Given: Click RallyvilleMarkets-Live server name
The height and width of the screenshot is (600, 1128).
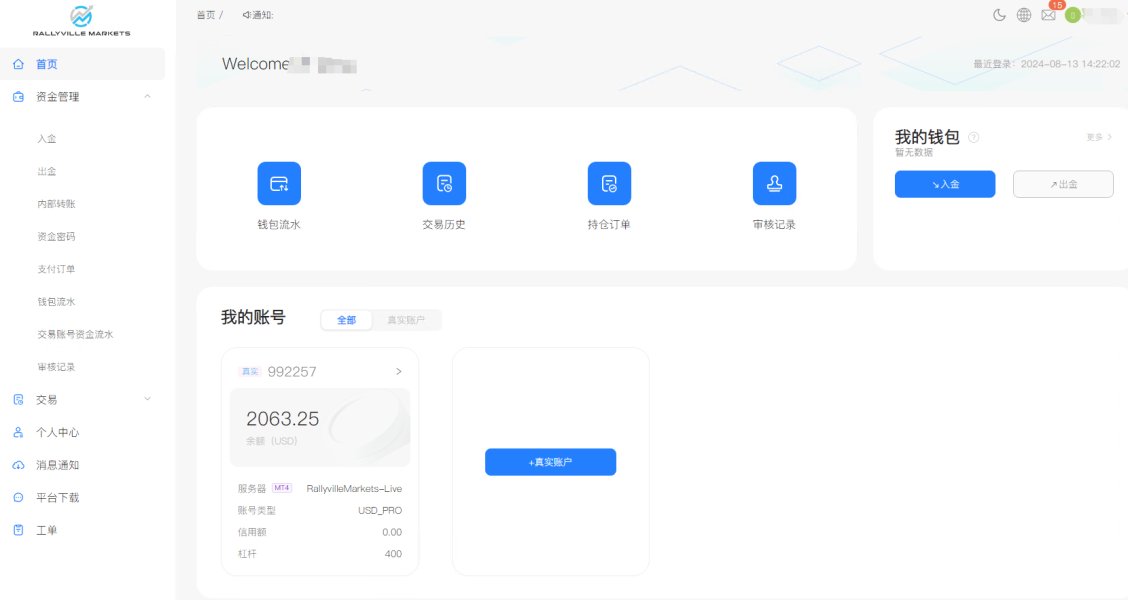Looking at the screenshot, I should pos(354,488).
